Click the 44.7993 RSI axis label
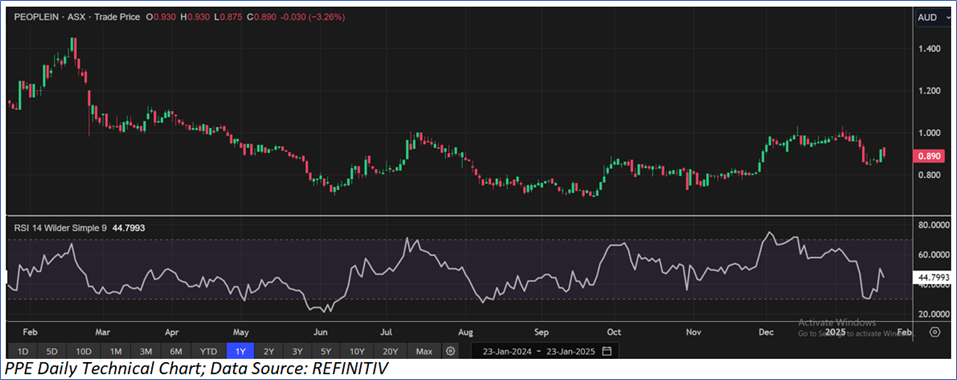 (931, 278)
